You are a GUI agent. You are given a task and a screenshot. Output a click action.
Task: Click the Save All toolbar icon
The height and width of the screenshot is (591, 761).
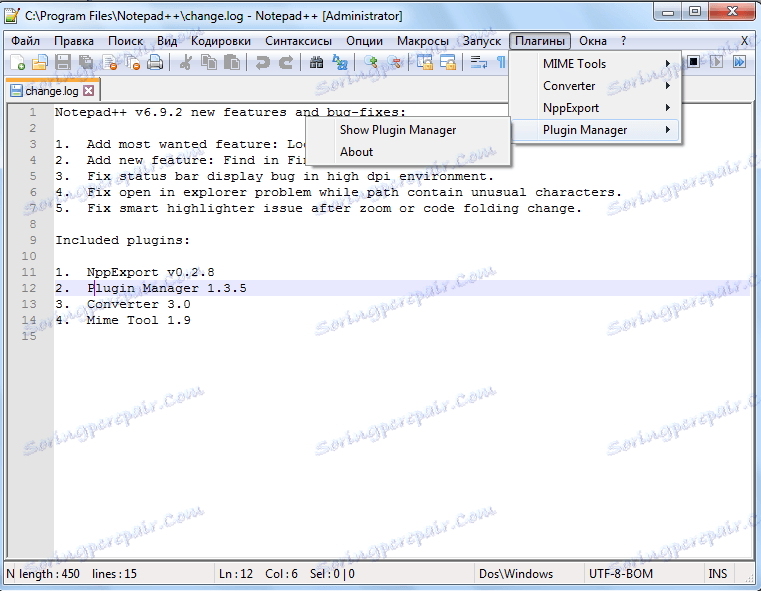[x=86, y=63]
